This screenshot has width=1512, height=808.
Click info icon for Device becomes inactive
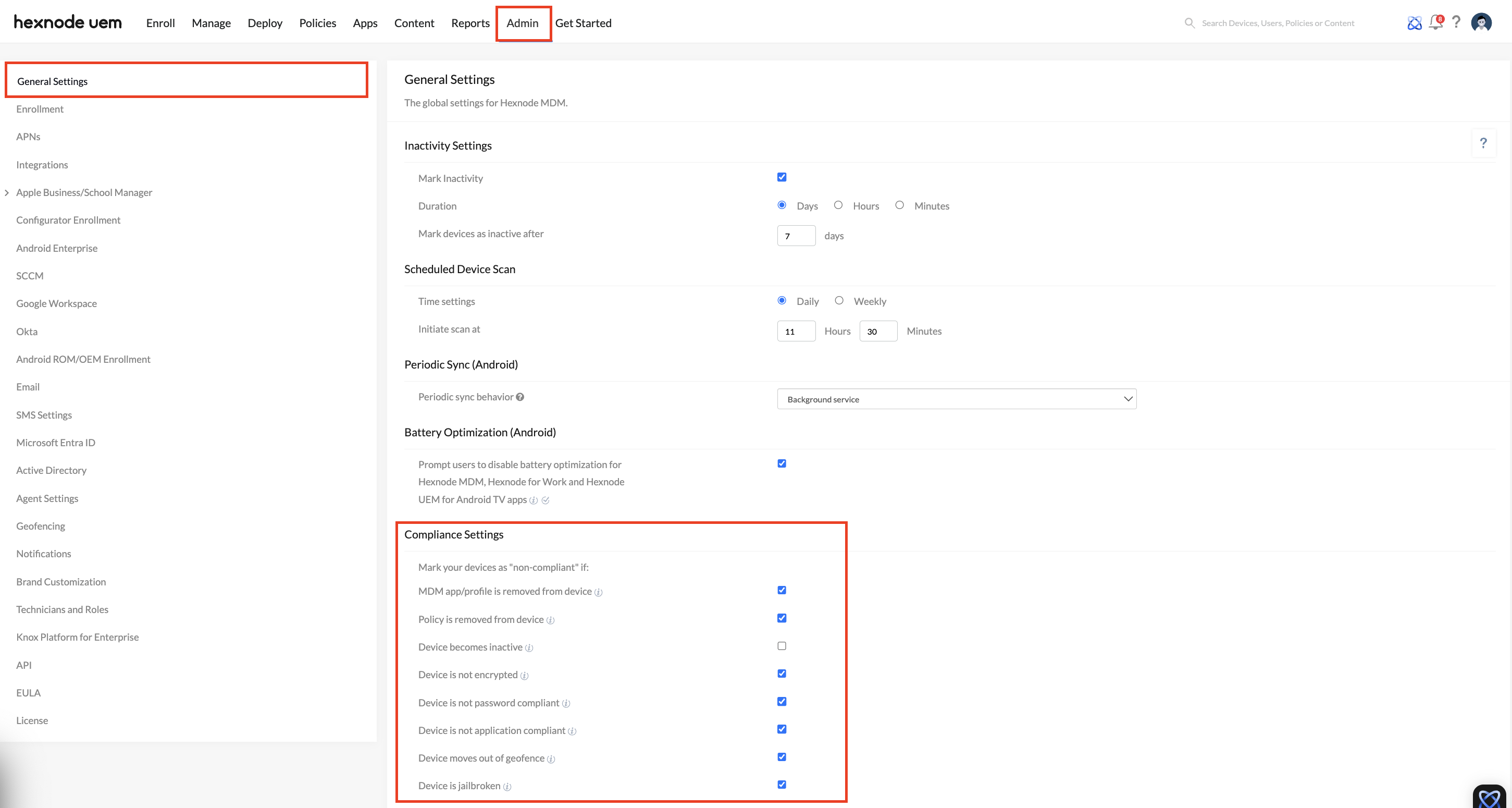click(x=529, y=647)
